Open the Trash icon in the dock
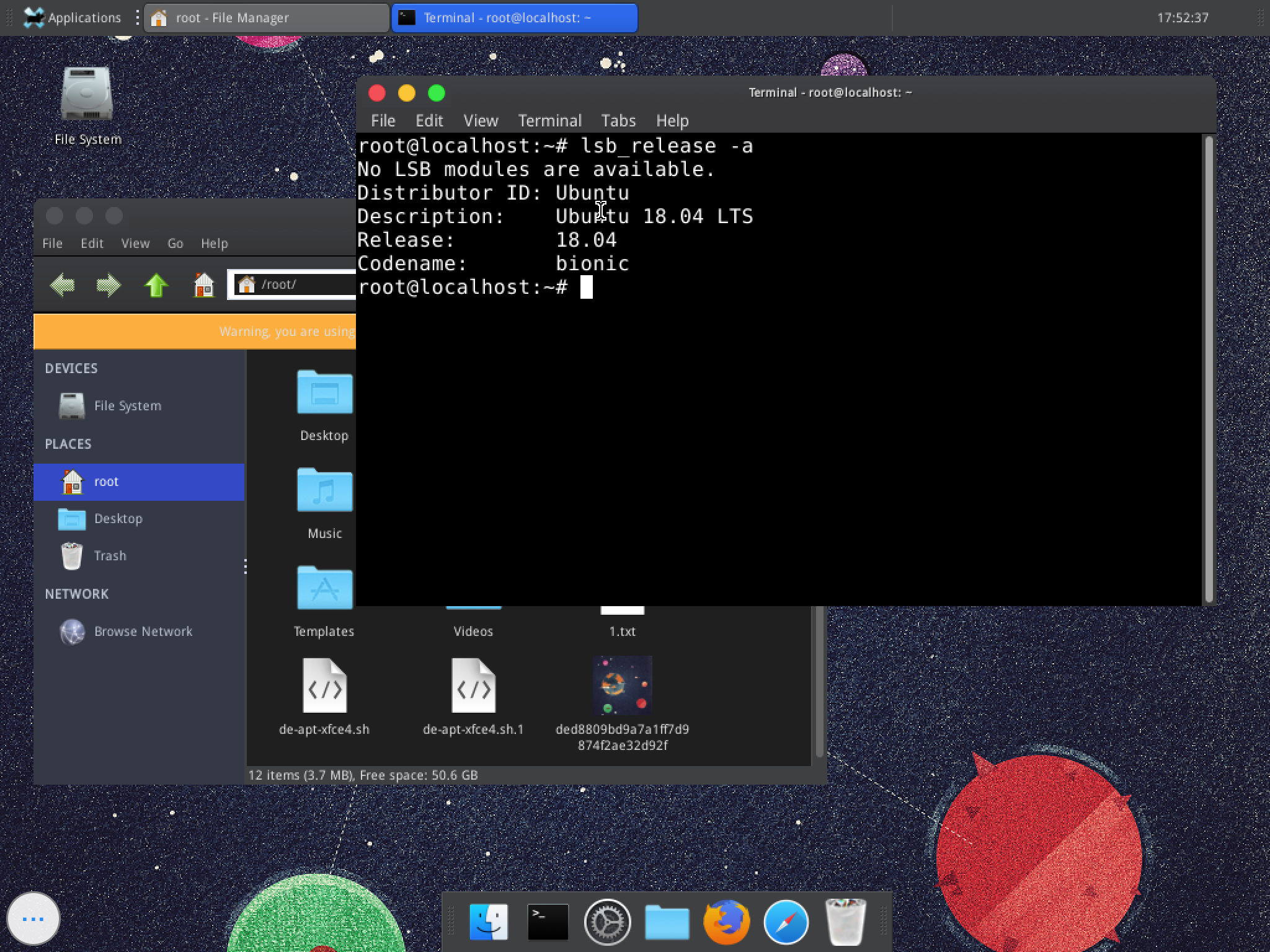The width and height of the screenshot is (1270, 952). coord(845,922)
